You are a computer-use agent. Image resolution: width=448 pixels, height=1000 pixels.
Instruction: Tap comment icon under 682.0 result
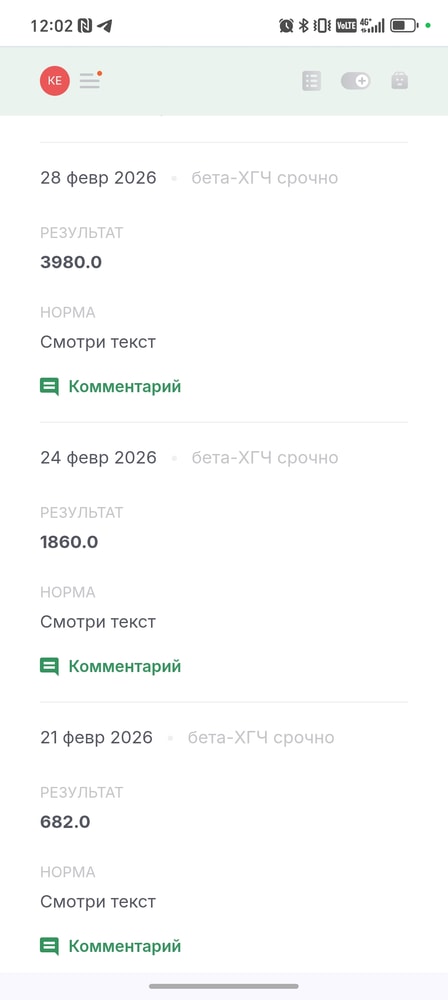coord(49,946)
